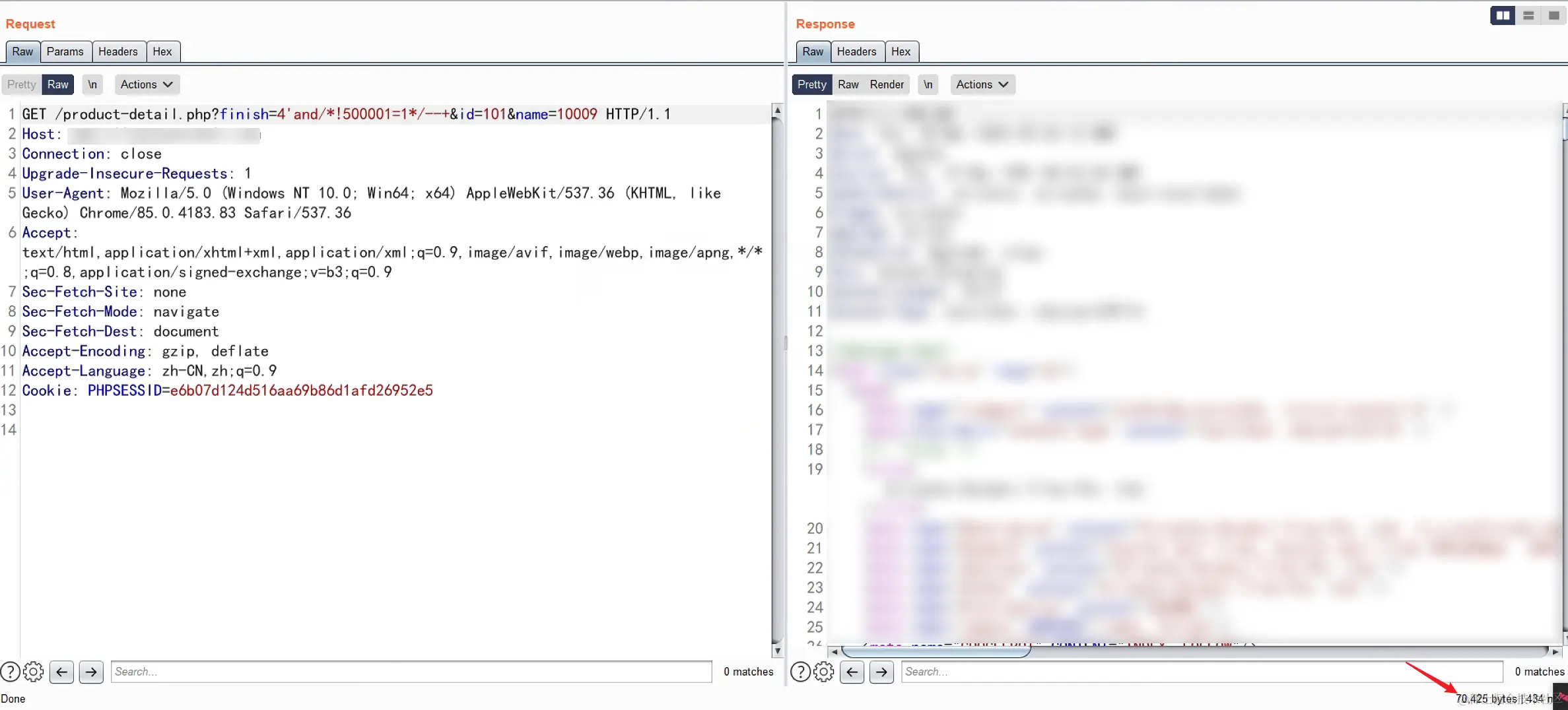Toggle non-printing characters in Request
The image size is (1568, 710).
(92, 84)
